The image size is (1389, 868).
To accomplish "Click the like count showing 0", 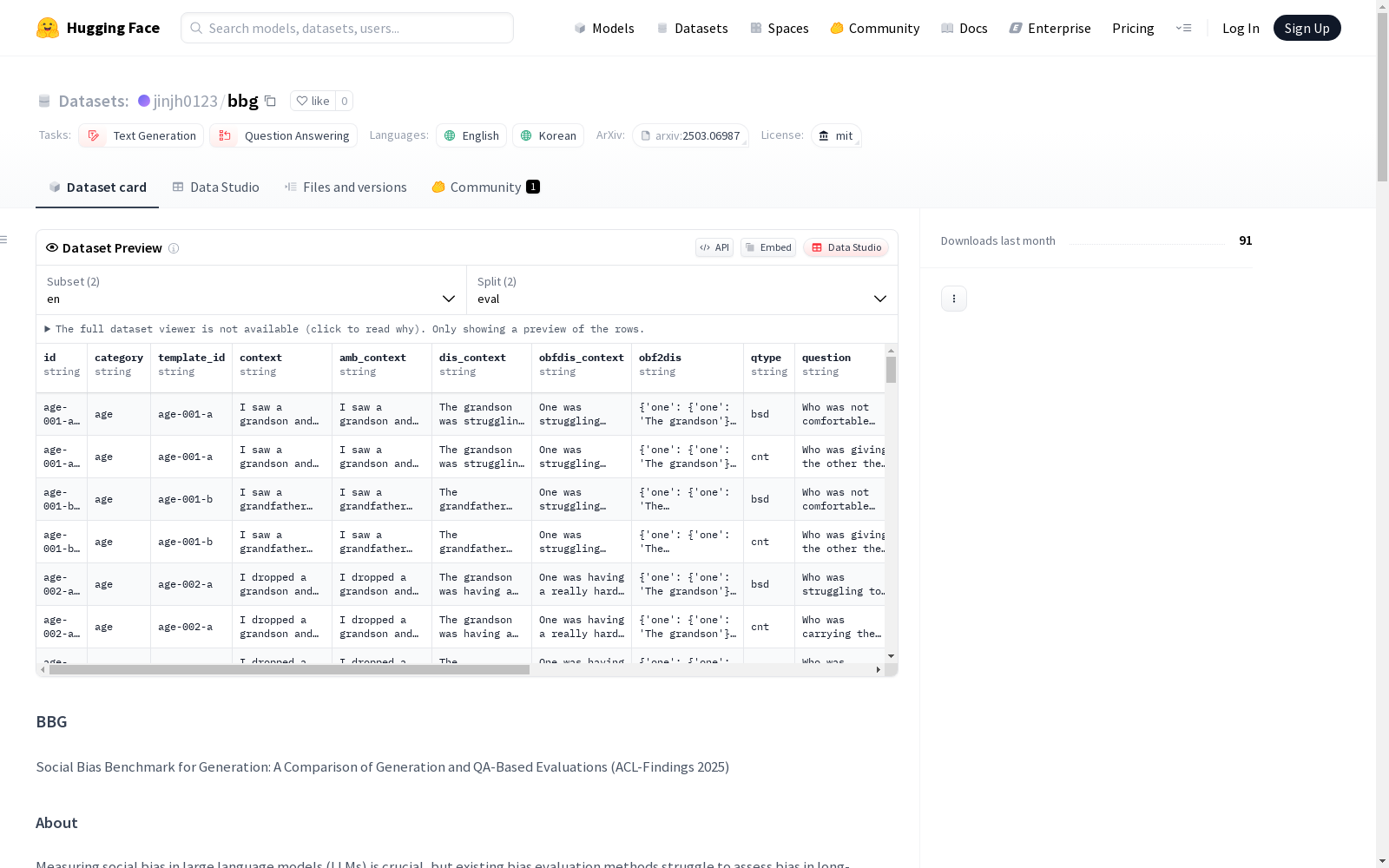I will 345,101.
